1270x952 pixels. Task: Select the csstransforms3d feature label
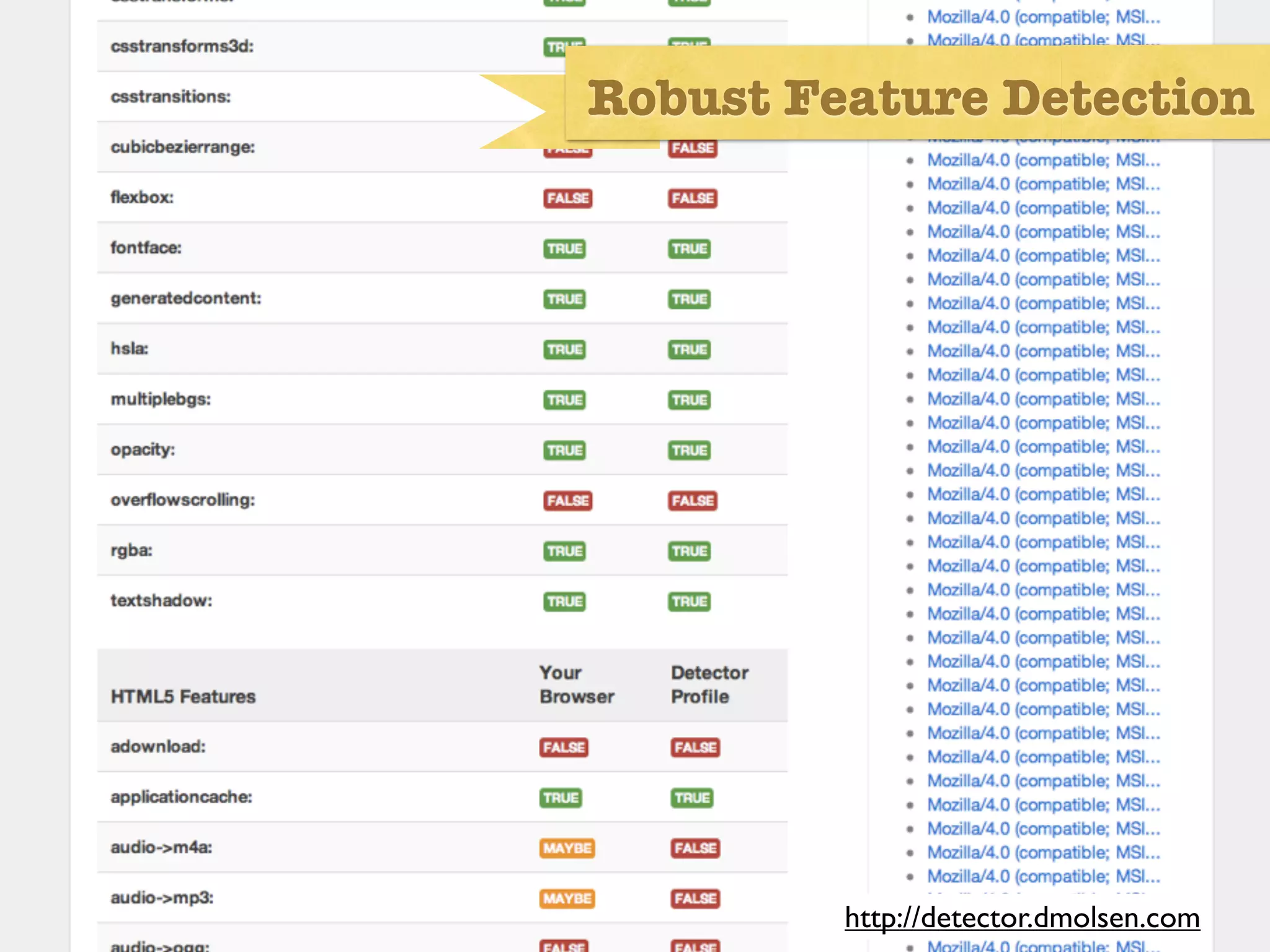[x=182, y=46]
